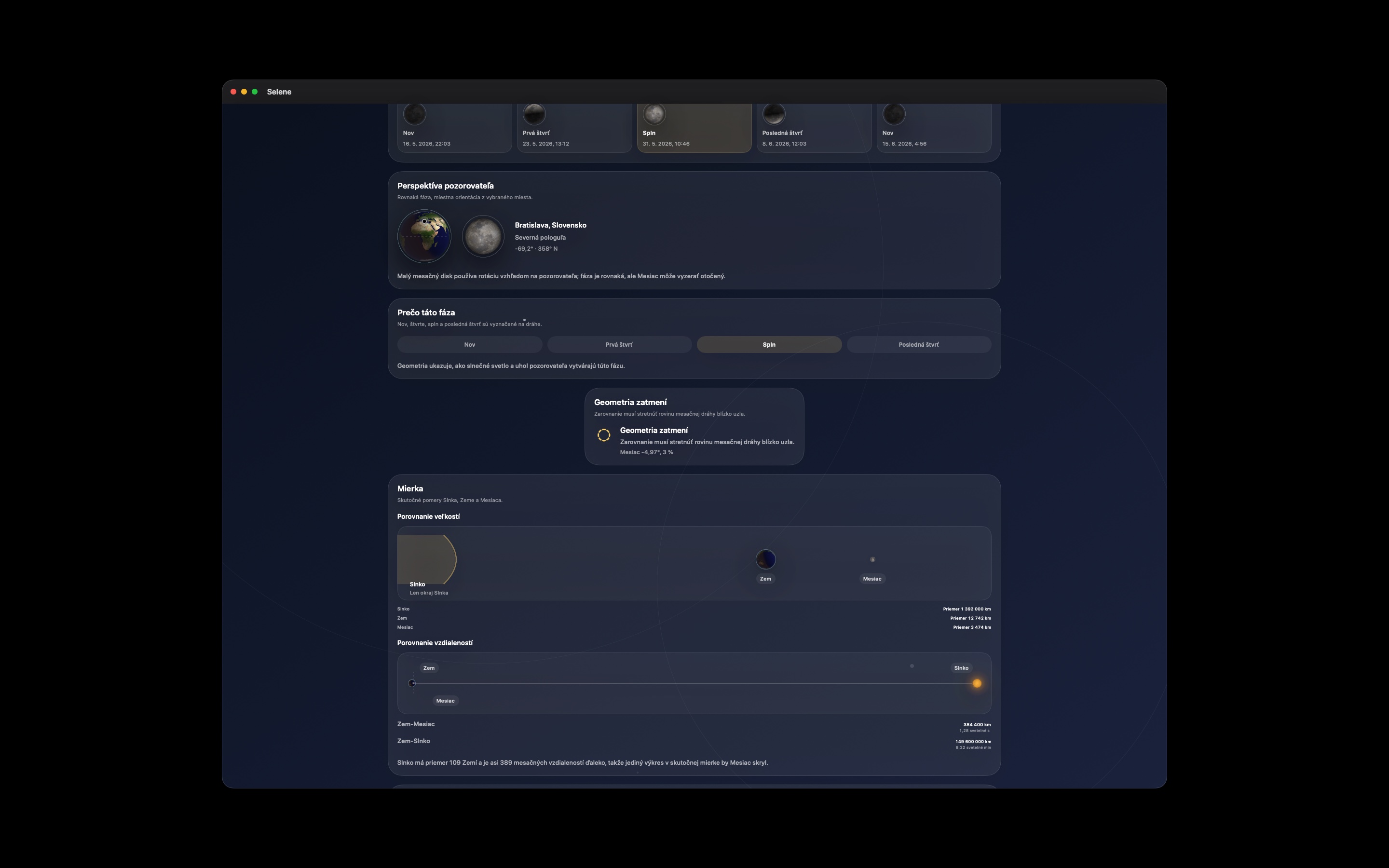1389x868 pixels.
Task: Select the Posledná štvrť phase tab
Action: click(919, 344)
